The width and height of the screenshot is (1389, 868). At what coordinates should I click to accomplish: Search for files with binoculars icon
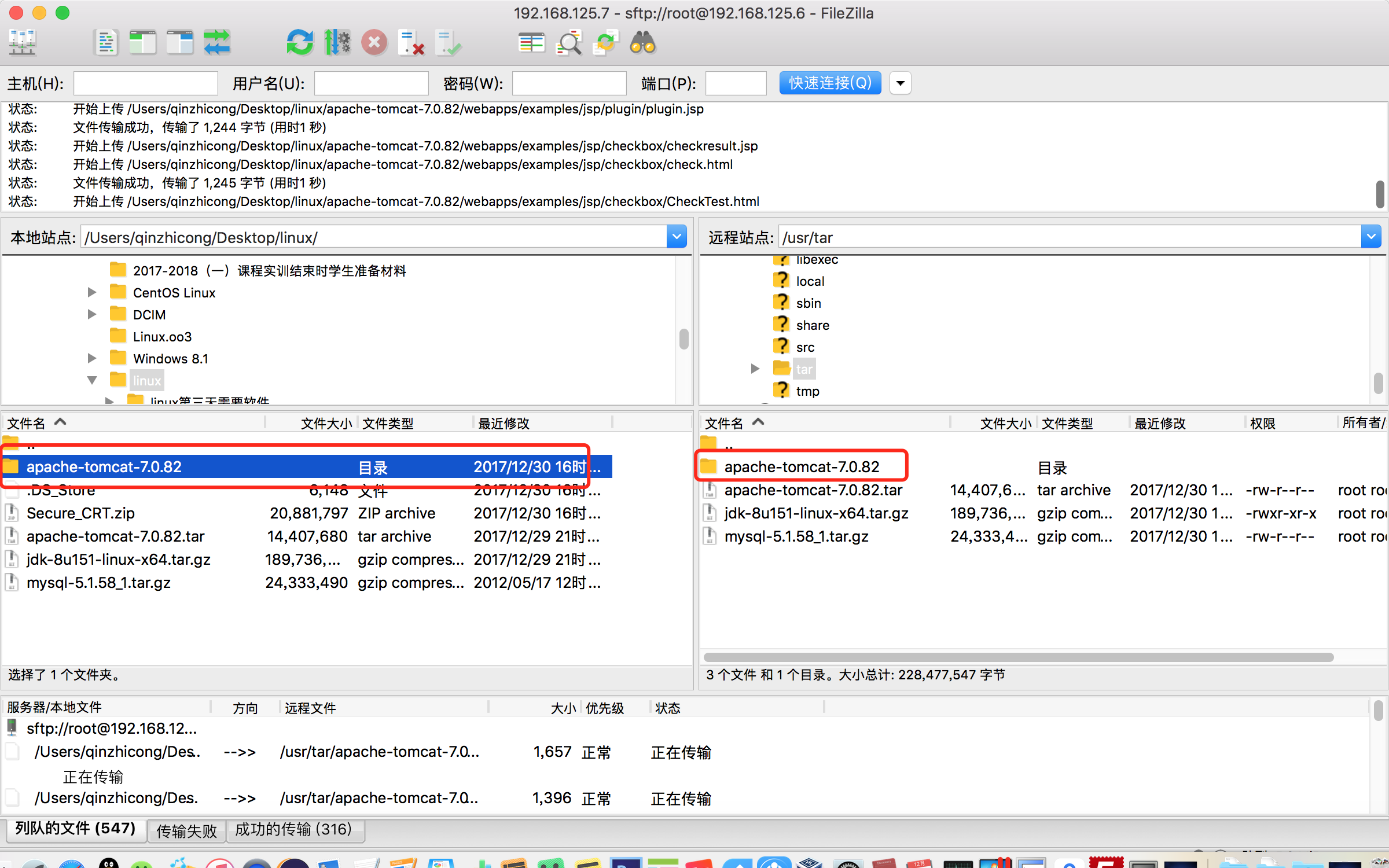point(643,43)
